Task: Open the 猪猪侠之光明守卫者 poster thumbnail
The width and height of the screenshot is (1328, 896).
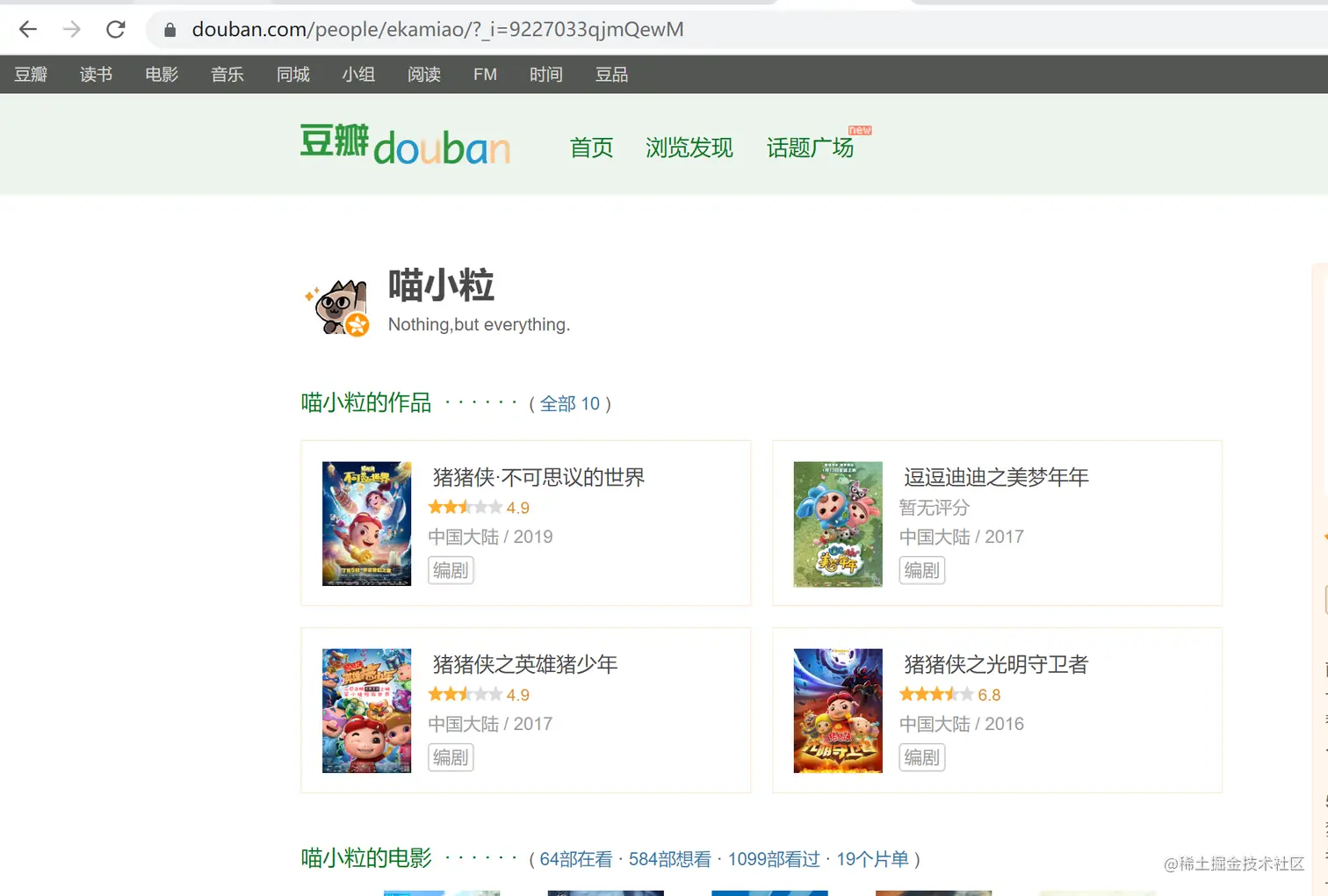Action: (x=838, y=711)
